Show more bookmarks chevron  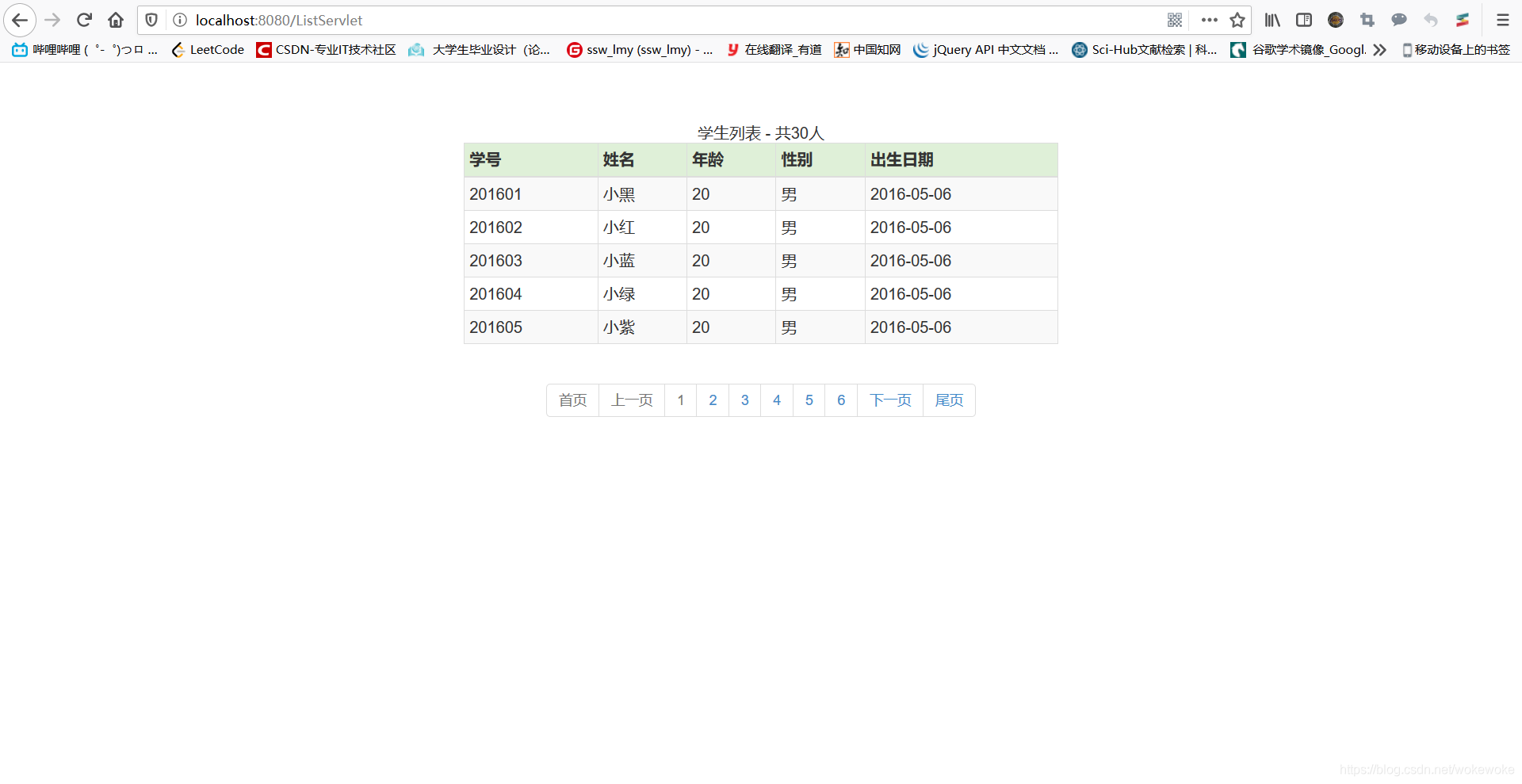1380,50
